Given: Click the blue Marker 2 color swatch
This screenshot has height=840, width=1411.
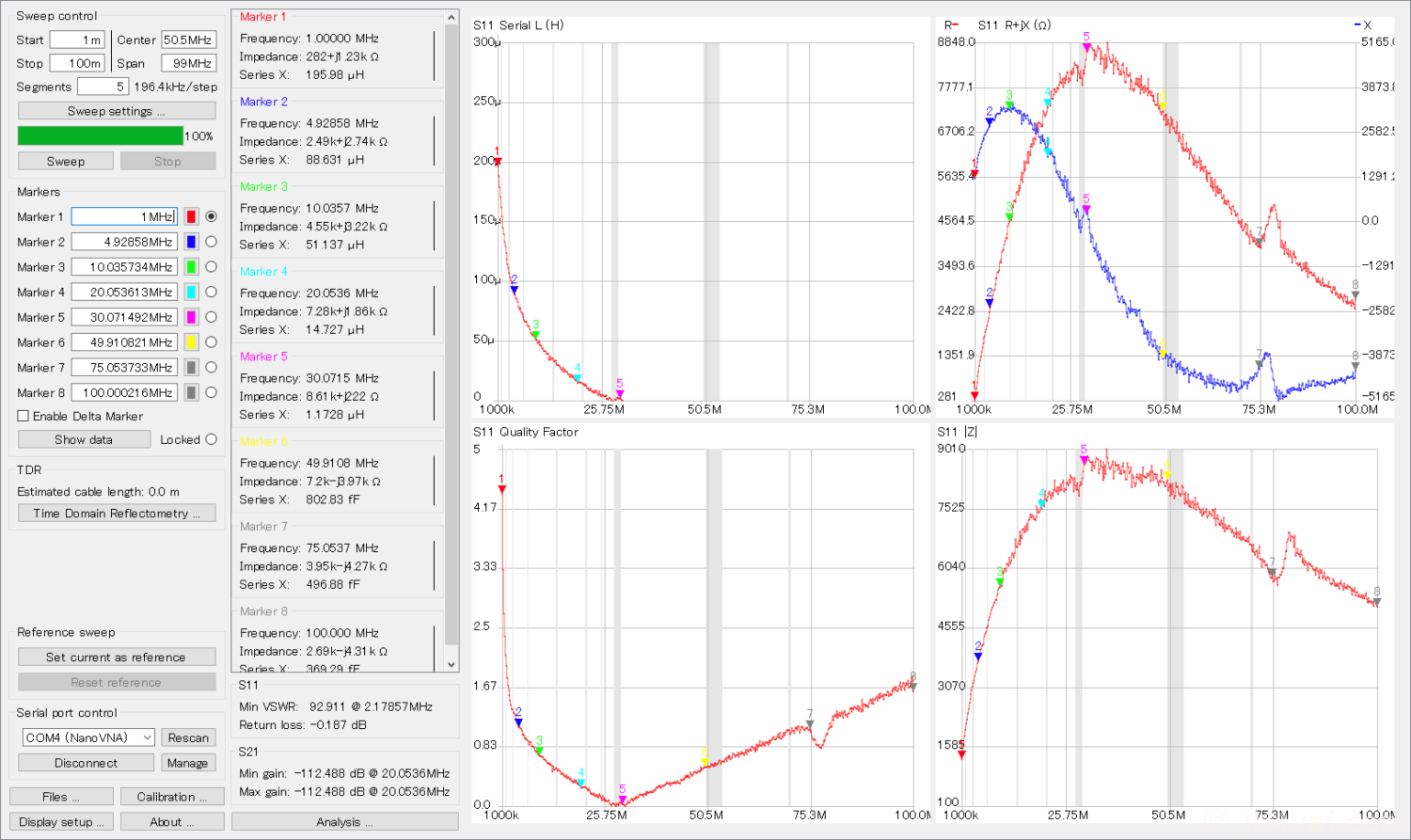Looking at the screenshot, I should [x=191, y=242].
